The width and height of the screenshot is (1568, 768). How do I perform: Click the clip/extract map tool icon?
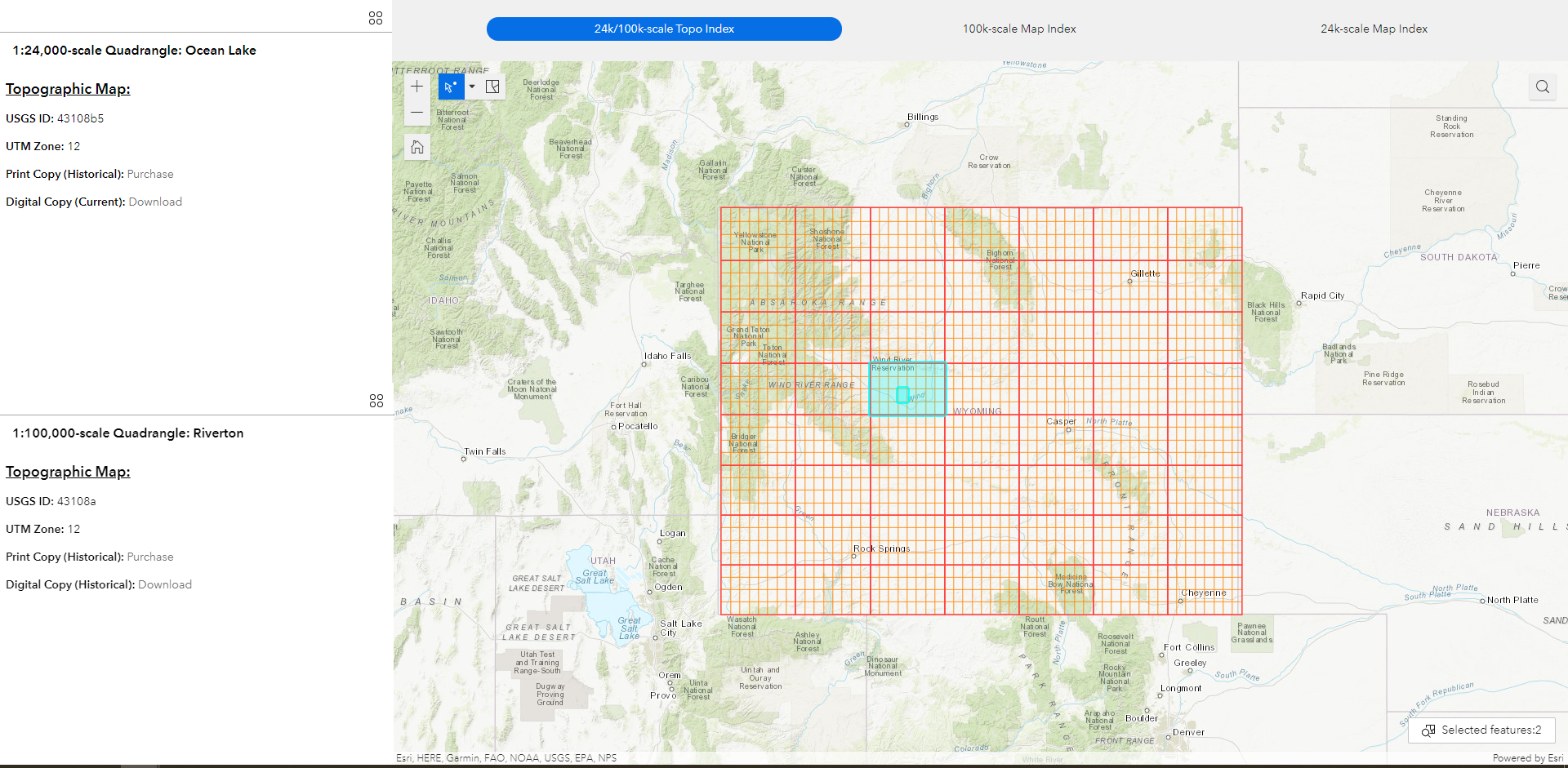492,86
